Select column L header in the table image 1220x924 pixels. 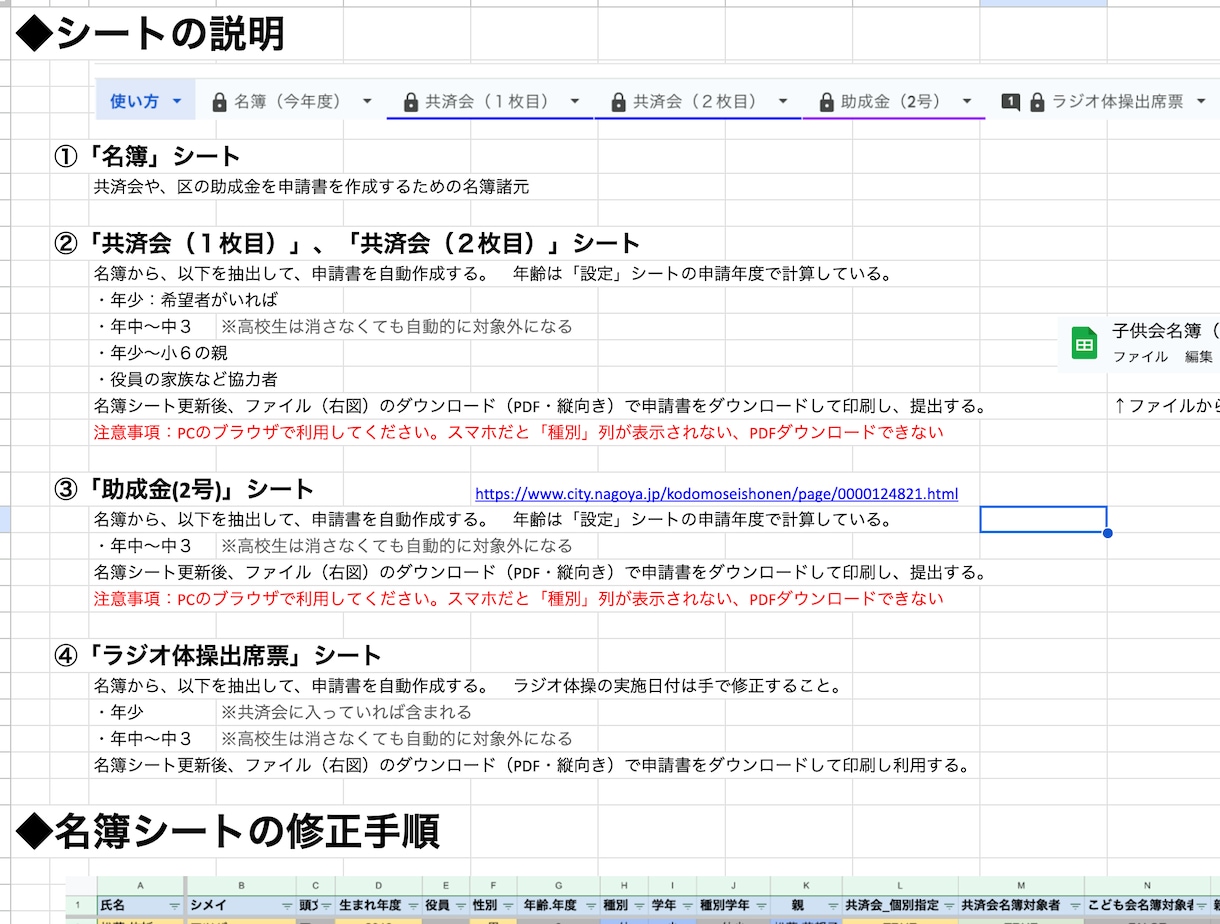pyautogui.click(x=900, y=887)
